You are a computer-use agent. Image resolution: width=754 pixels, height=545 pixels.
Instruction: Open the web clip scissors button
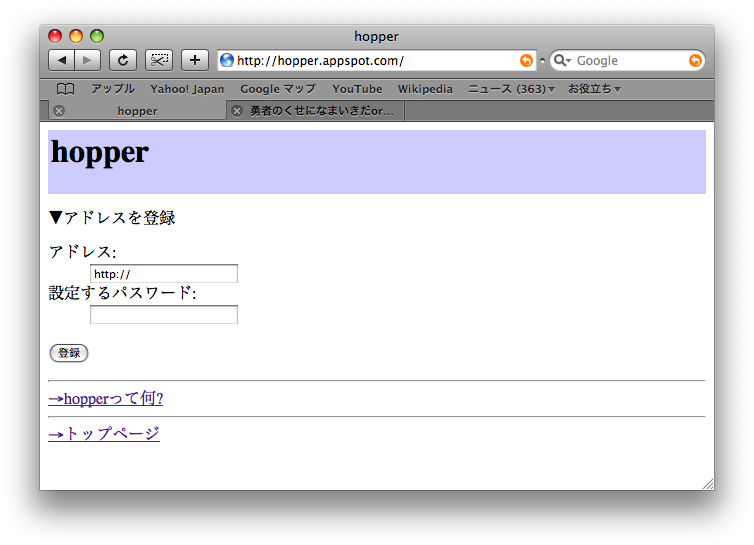tap(159, 60)
